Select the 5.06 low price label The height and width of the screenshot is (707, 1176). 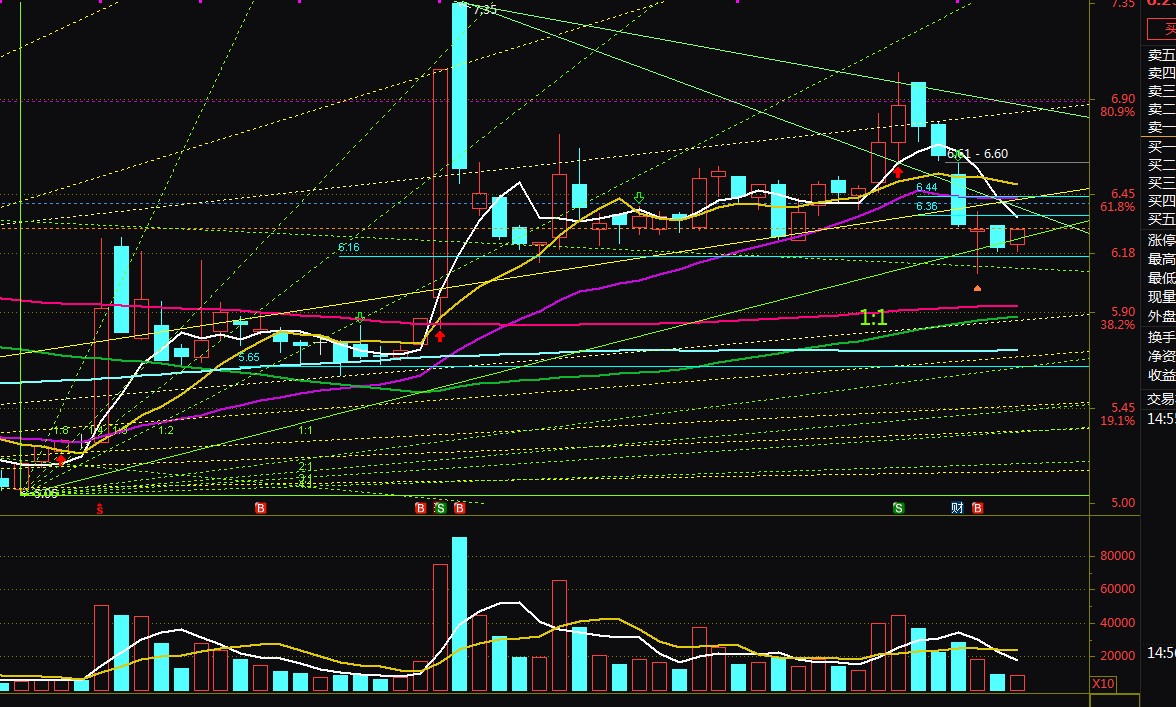[44, 493]
